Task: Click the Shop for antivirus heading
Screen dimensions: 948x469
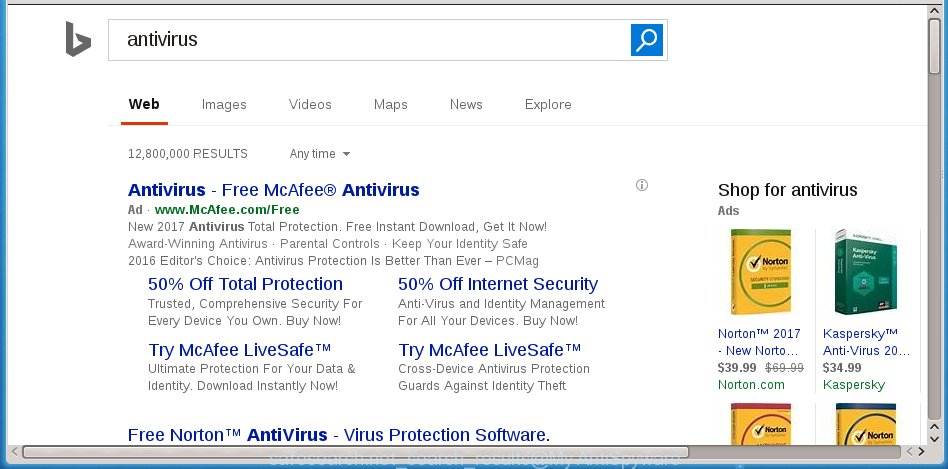Action: tap(788, 190)
